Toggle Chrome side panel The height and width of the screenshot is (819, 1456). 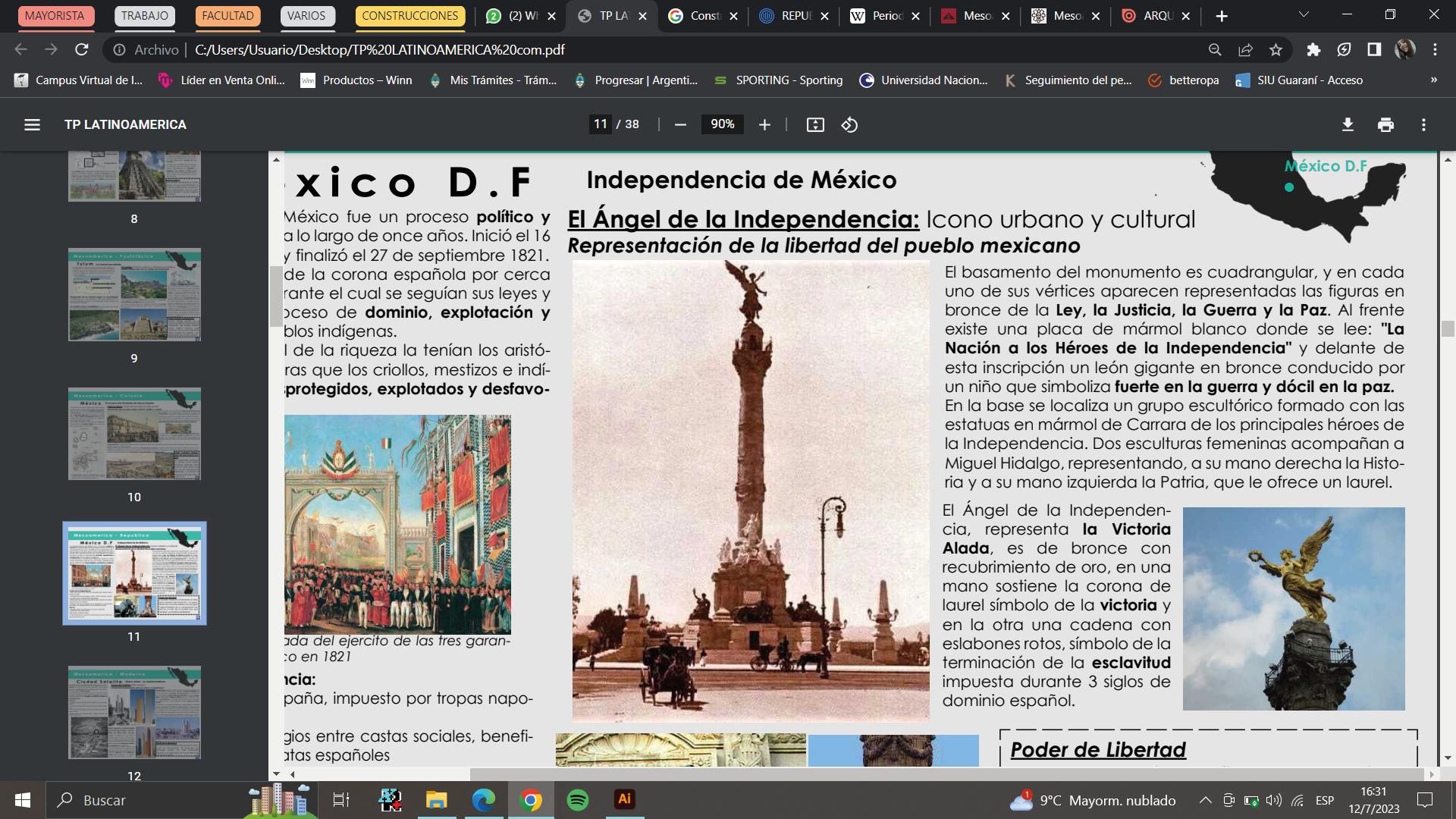1373,50
